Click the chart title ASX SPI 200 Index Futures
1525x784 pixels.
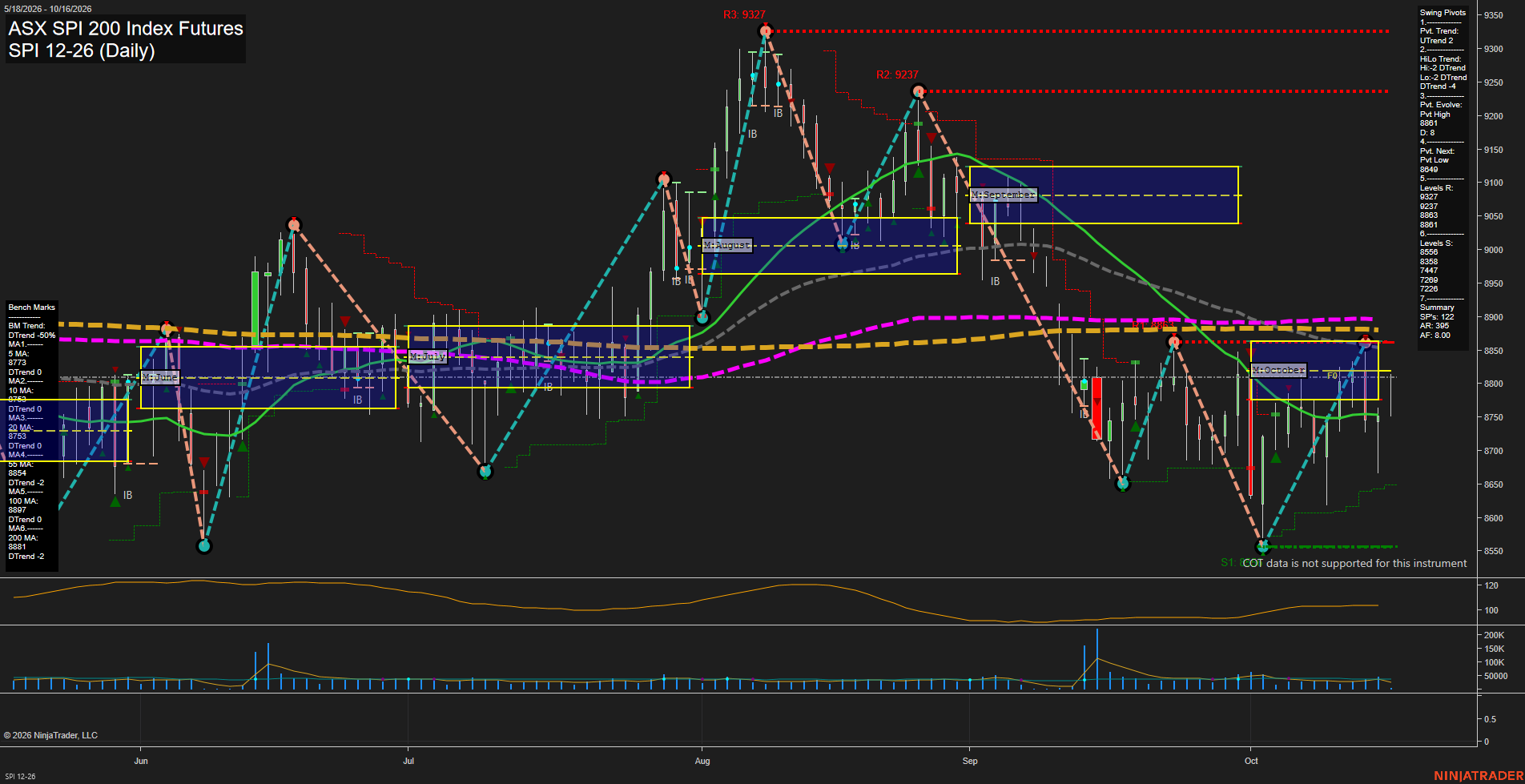click(126, 28)
